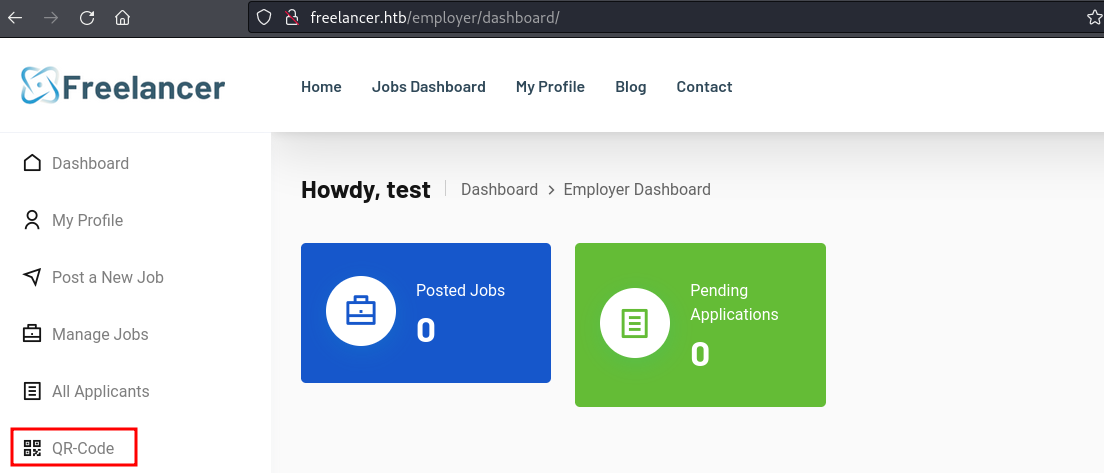Select Post a New Job
This screenshot has height=473, width=1104.
107,277
